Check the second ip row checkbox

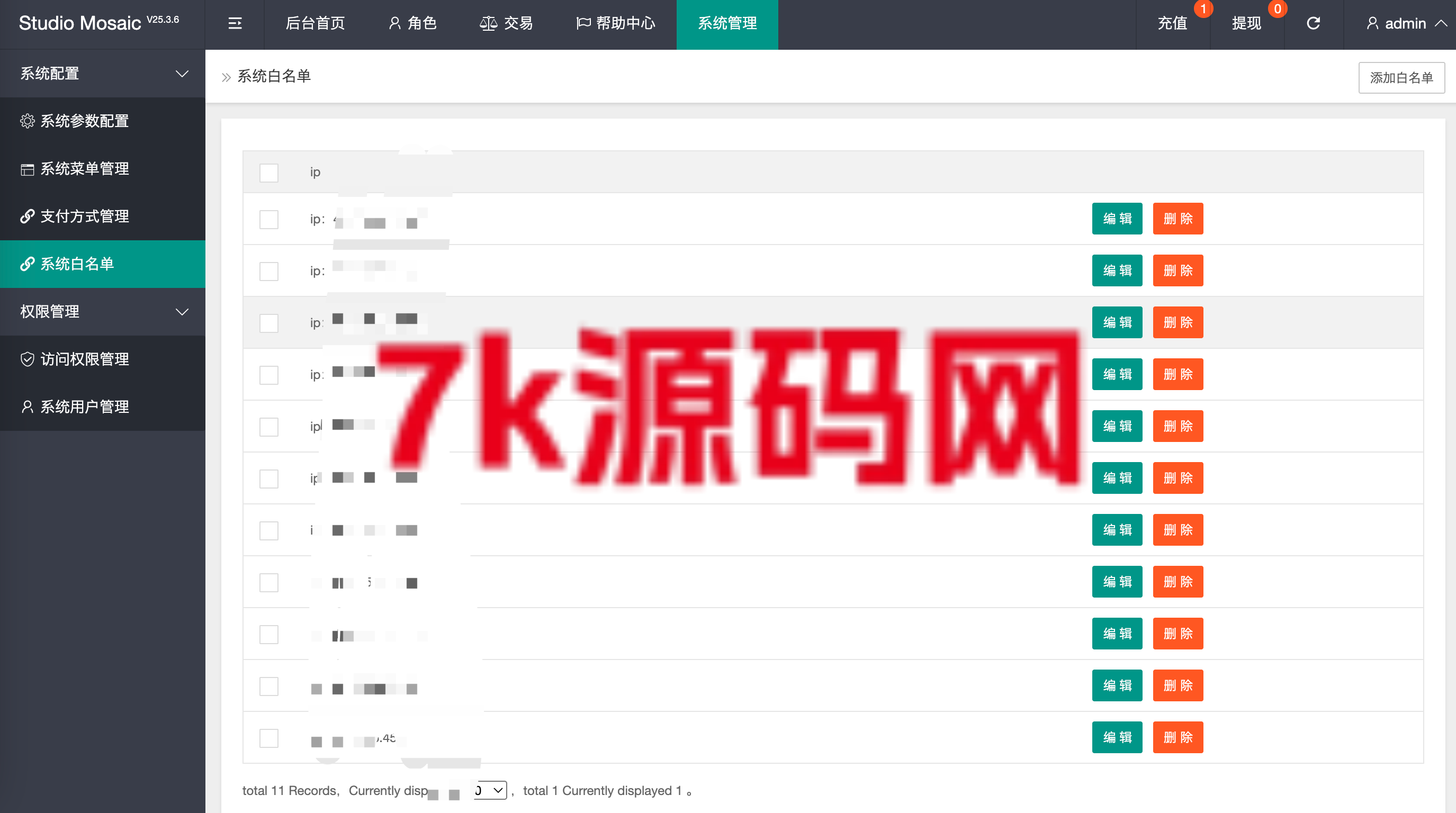tap(268, 271)
